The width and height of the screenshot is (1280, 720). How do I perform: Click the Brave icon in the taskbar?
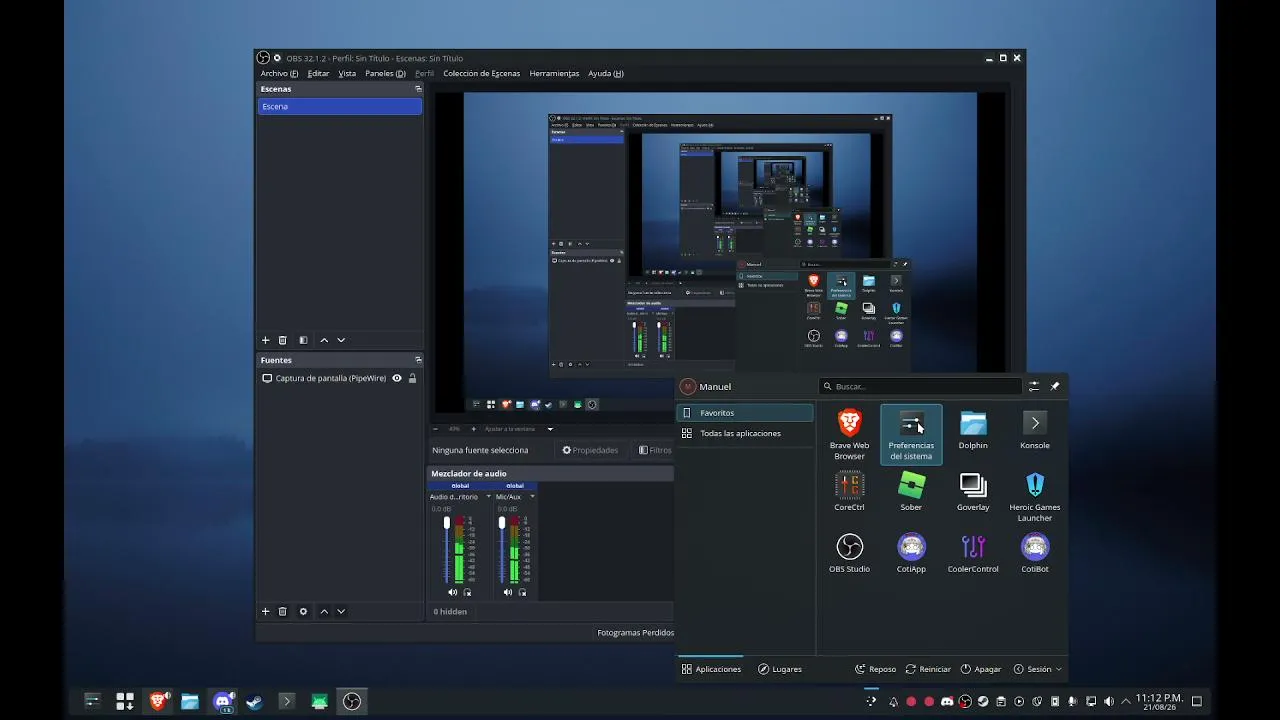click(x=158, y=701)
